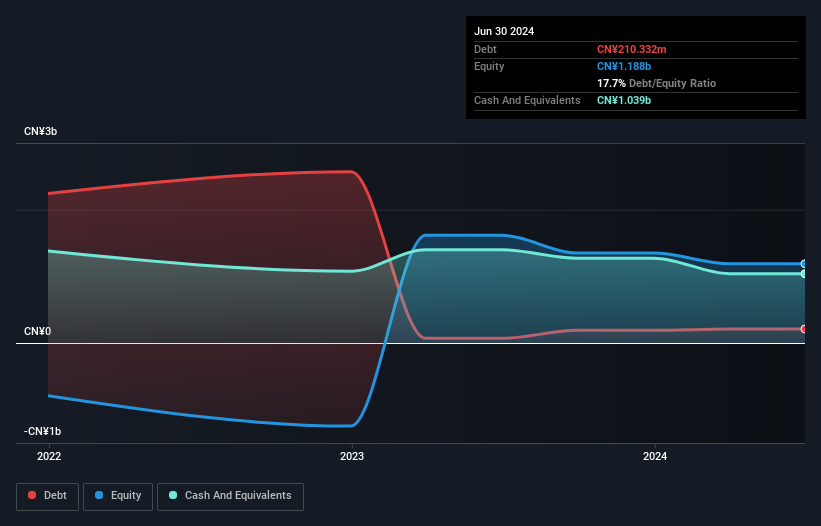Click the CN¥1.039b cash value

pyautogui.click(x=624, y=100)
